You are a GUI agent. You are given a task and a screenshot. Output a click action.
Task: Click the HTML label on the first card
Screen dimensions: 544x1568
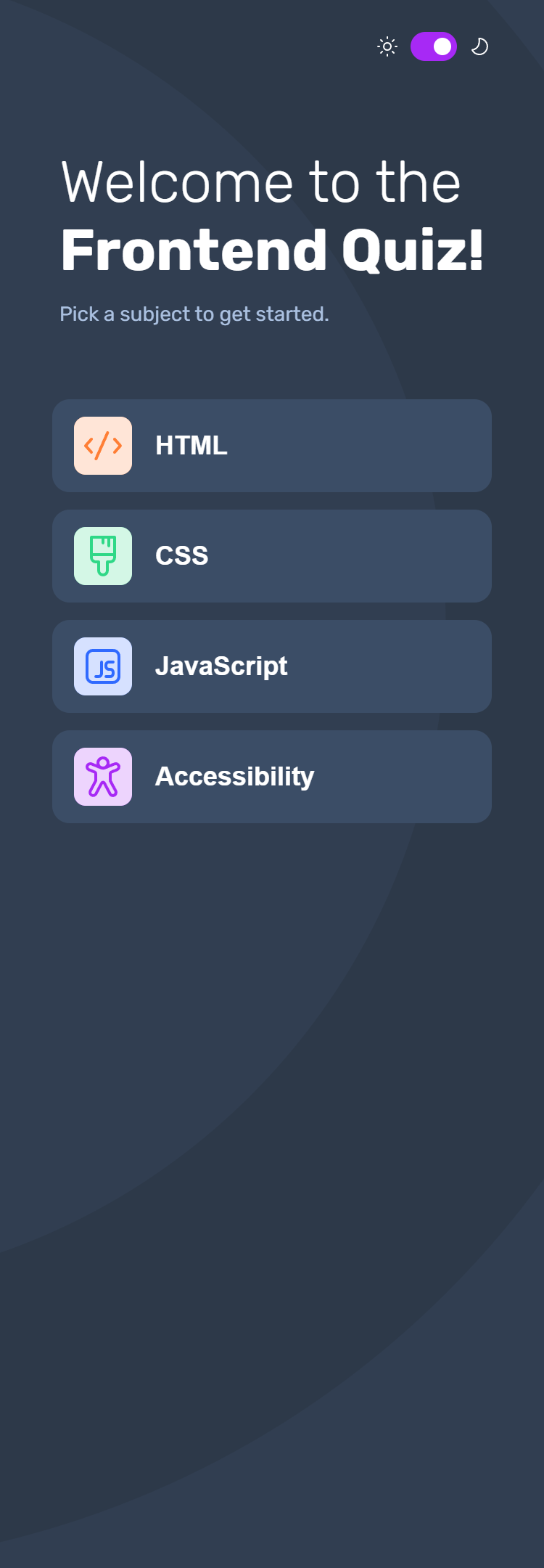point(191,446)
